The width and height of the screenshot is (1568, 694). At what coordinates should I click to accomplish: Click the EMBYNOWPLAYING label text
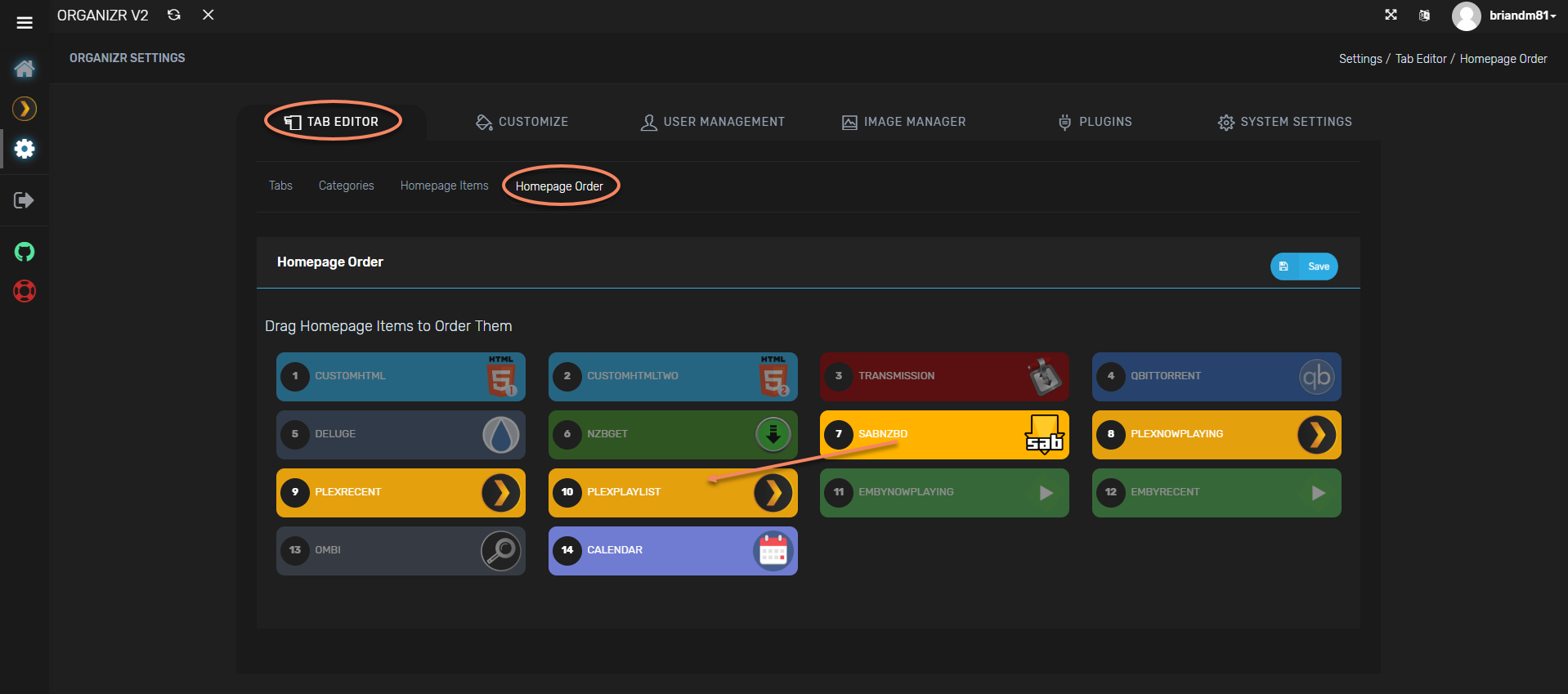pos(906,492)
